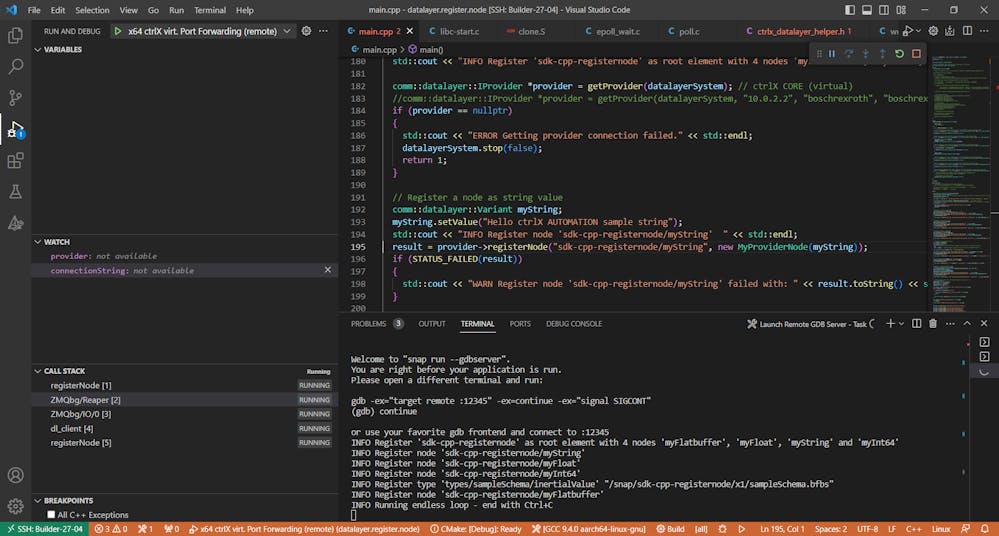Click the SSH: Builder-27-04 remote indicator

click(x=43, y=529)
